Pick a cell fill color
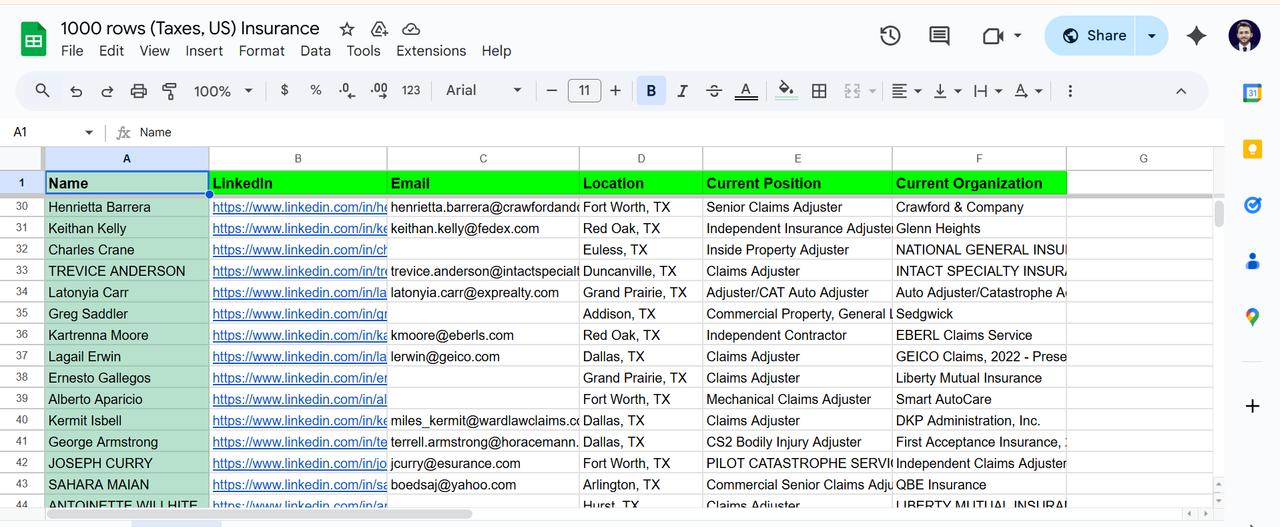This screenshot has width=1280, height=527. click(787, 91)
